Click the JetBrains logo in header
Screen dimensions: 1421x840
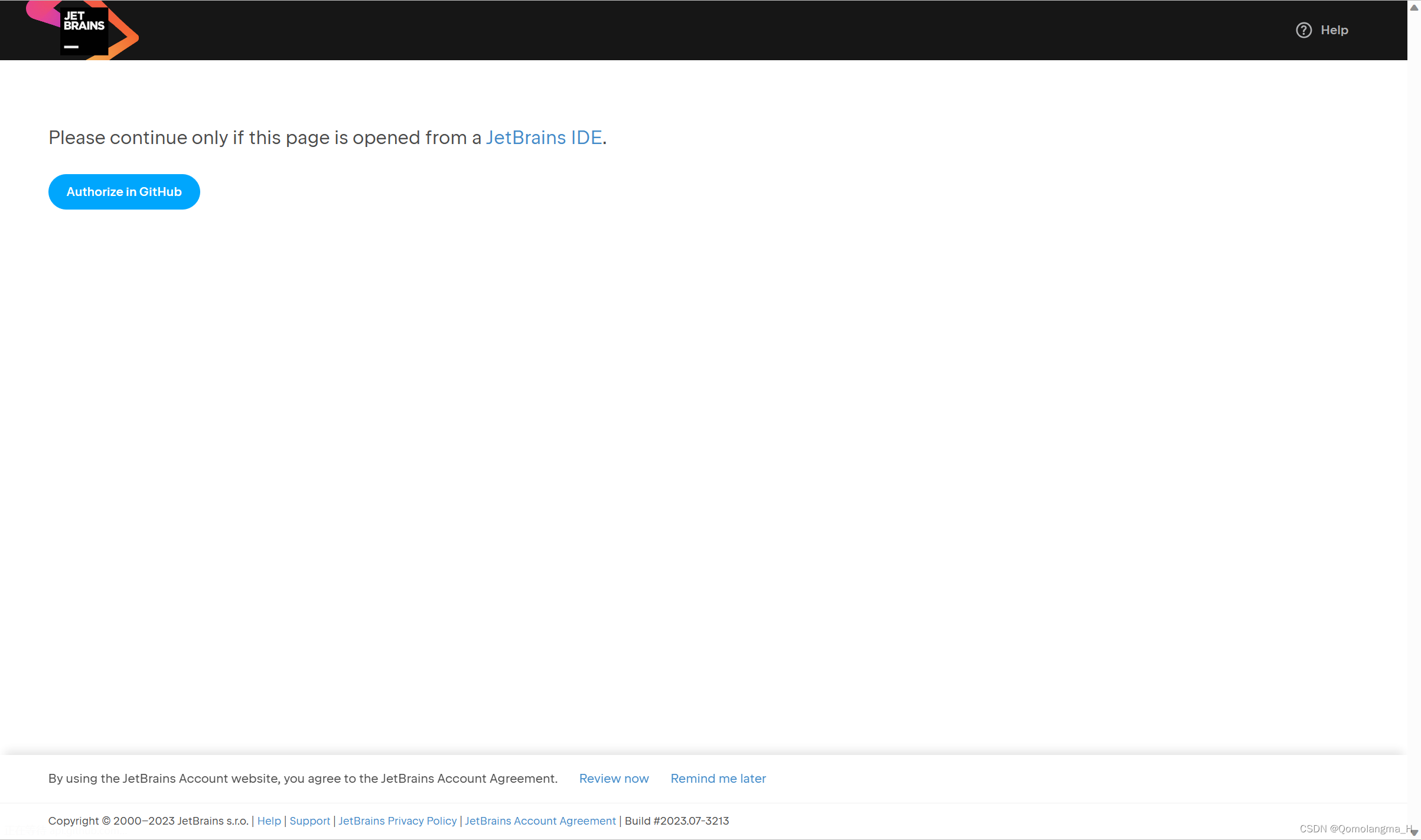coord(83,31)
